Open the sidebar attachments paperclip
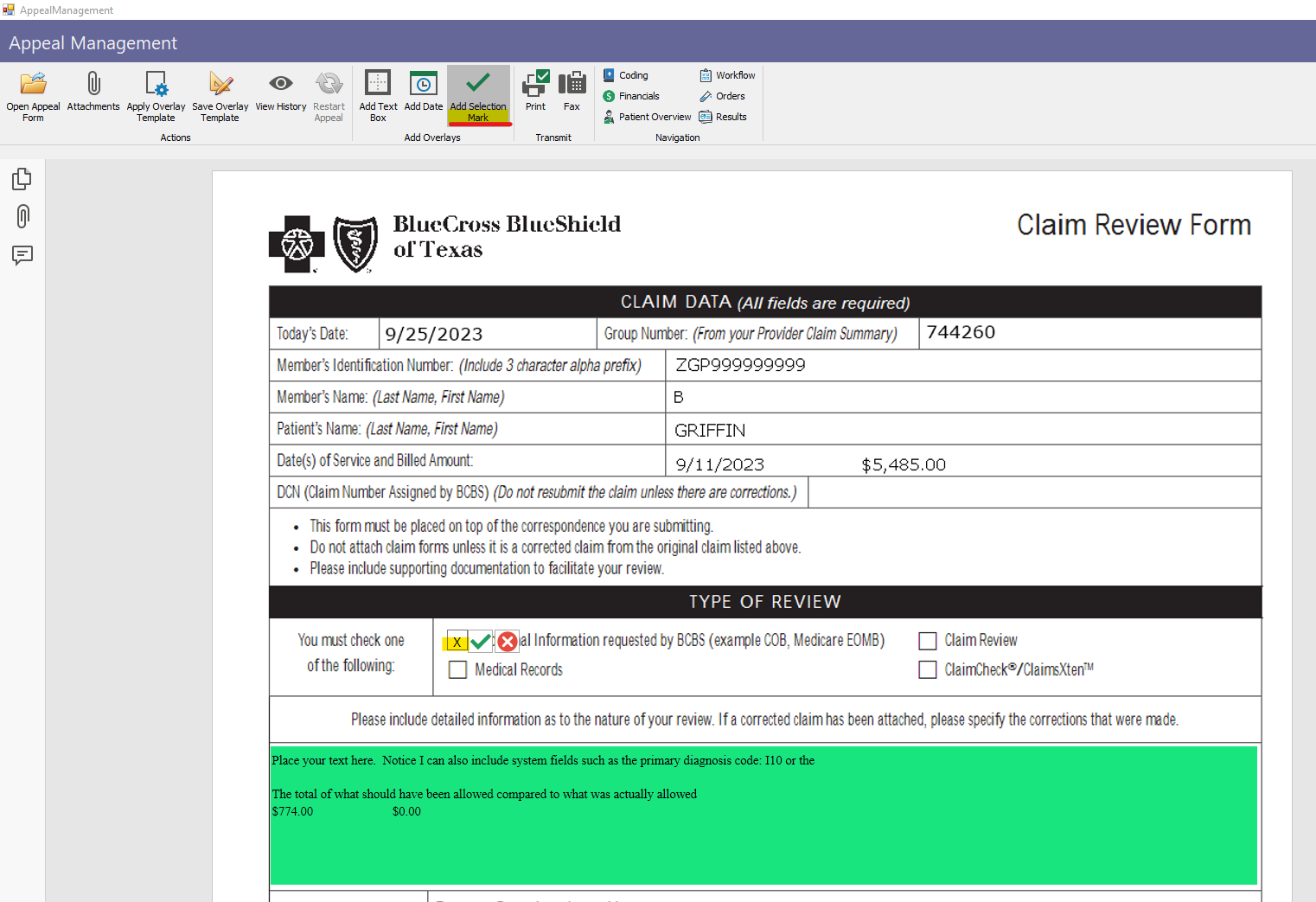Screen dimensions: 1316x902 [x=22, y=216]
